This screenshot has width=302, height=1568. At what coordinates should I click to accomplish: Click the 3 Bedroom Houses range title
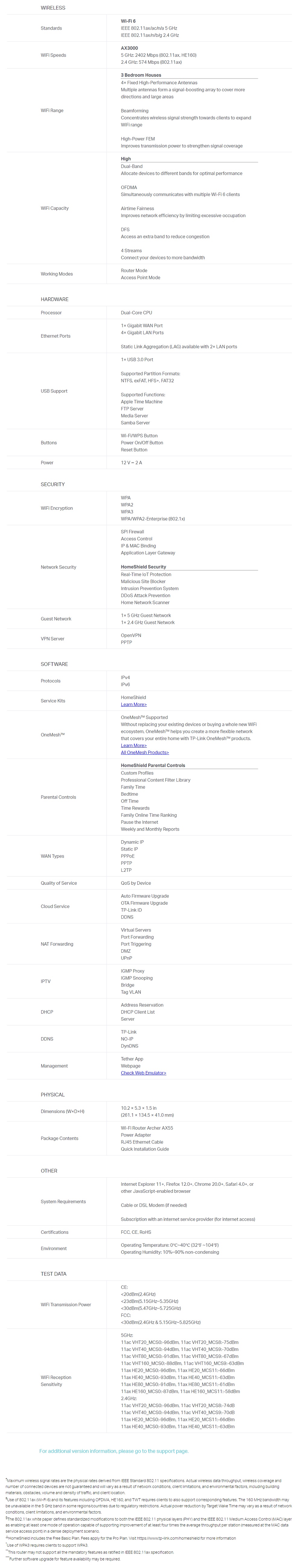pyautogui.click(x=141, y=75)
